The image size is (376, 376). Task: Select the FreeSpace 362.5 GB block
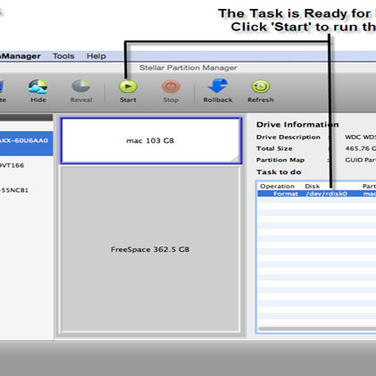150,249
